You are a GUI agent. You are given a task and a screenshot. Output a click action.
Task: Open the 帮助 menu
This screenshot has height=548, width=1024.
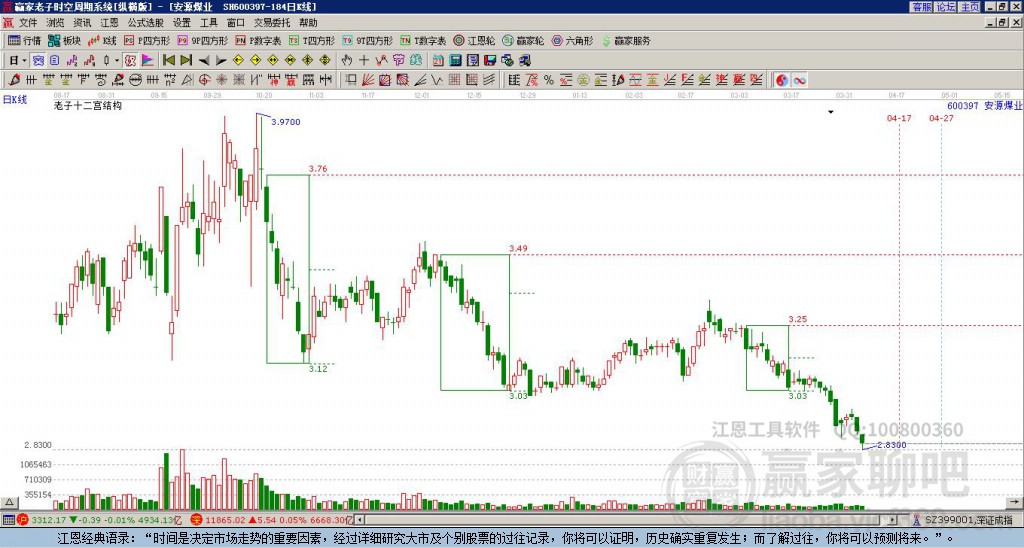(308, 23)
